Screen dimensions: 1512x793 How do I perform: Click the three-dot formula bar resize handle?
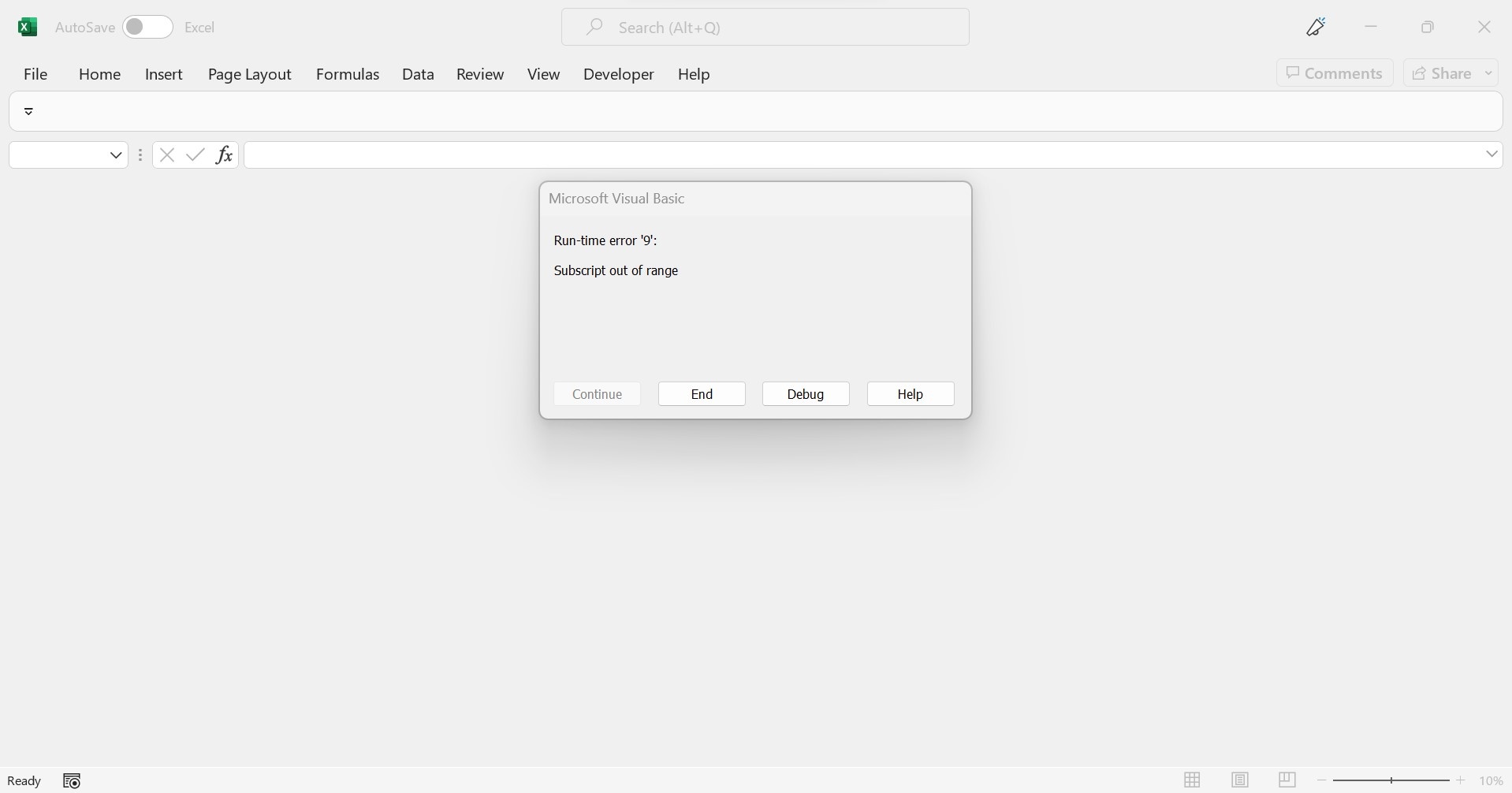click(140, 155)
